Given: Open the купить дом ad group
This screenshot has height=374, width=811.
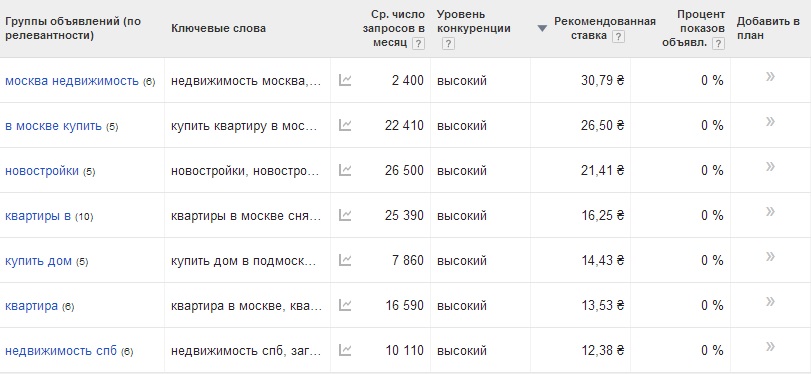Looking at the screenshot, I should click(38, 261).
